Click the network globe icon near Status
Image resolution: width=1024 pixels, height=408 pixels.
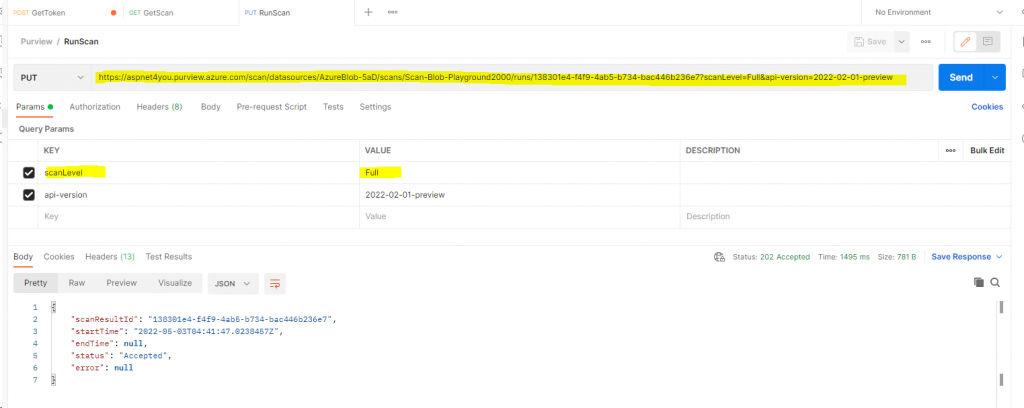pyautogui.click(x=720, y=257)
